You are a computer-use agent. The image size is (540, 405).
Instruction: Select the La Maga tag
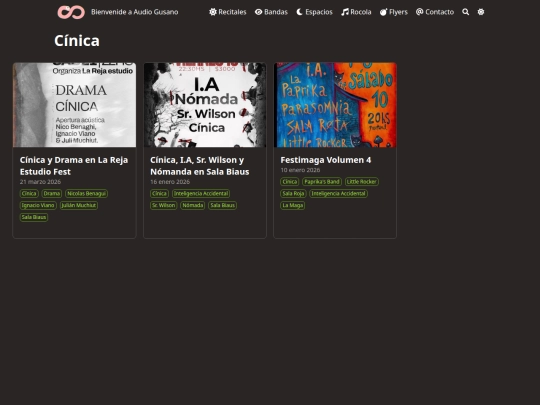(292, 205)
